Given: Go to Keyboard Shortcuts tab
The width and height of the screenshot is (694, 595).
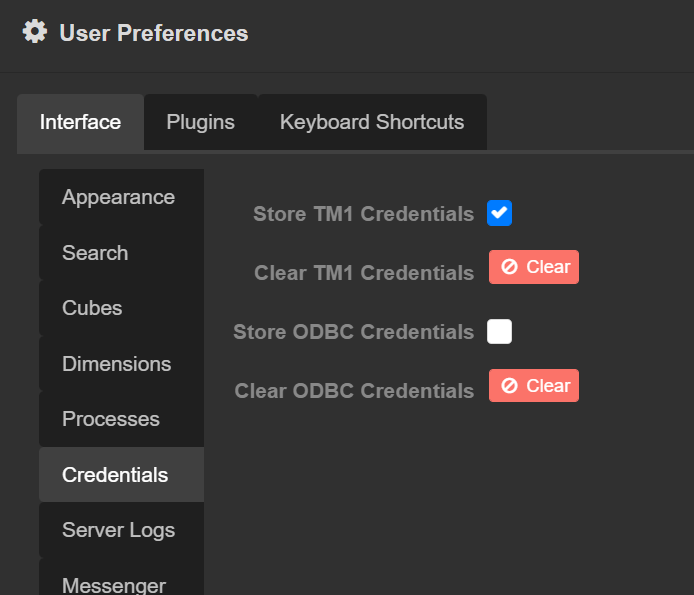Looking at the screenshot, I should (372, 123).
